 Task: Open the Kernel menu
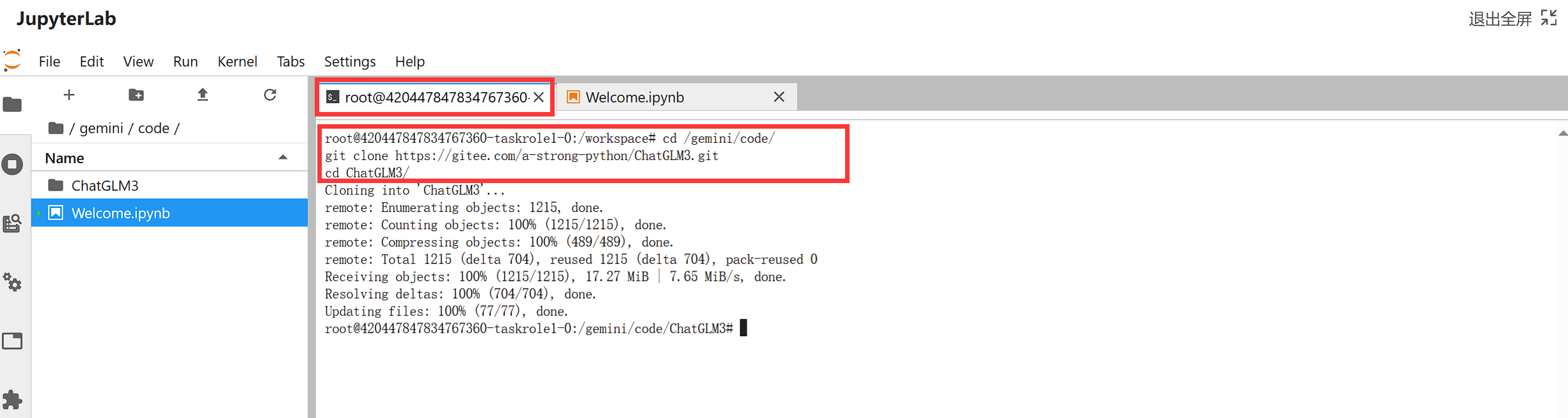(x=237, y=61)
